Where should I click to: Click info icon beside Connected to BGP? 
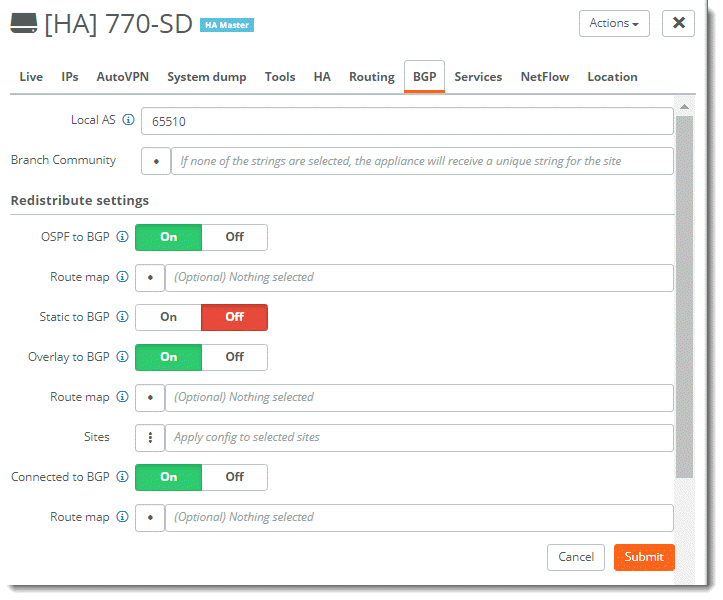coord(122,477)
